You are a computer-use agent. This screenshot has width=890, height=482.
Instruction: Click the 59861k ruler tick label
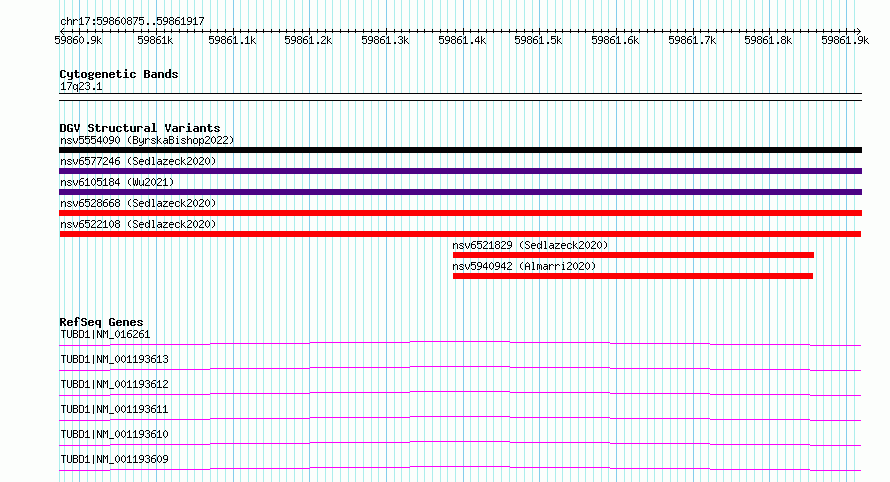[156, 40]
